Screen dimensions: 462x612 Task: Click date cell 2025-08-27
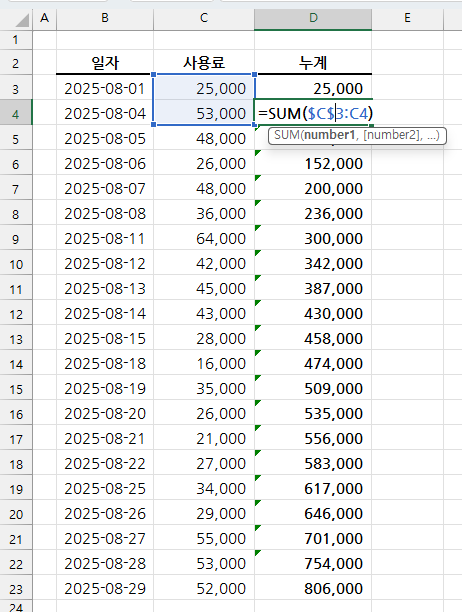pyautogui.click(x=105, y=538)
